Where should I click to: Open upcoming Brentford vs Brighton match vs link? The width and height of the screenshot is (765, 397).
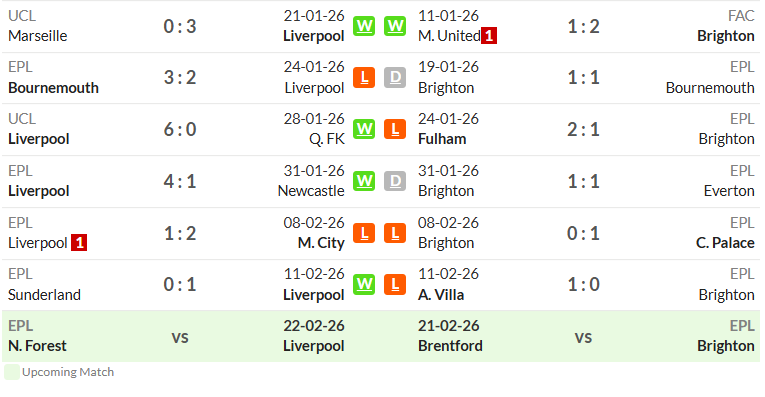point(583,337)
